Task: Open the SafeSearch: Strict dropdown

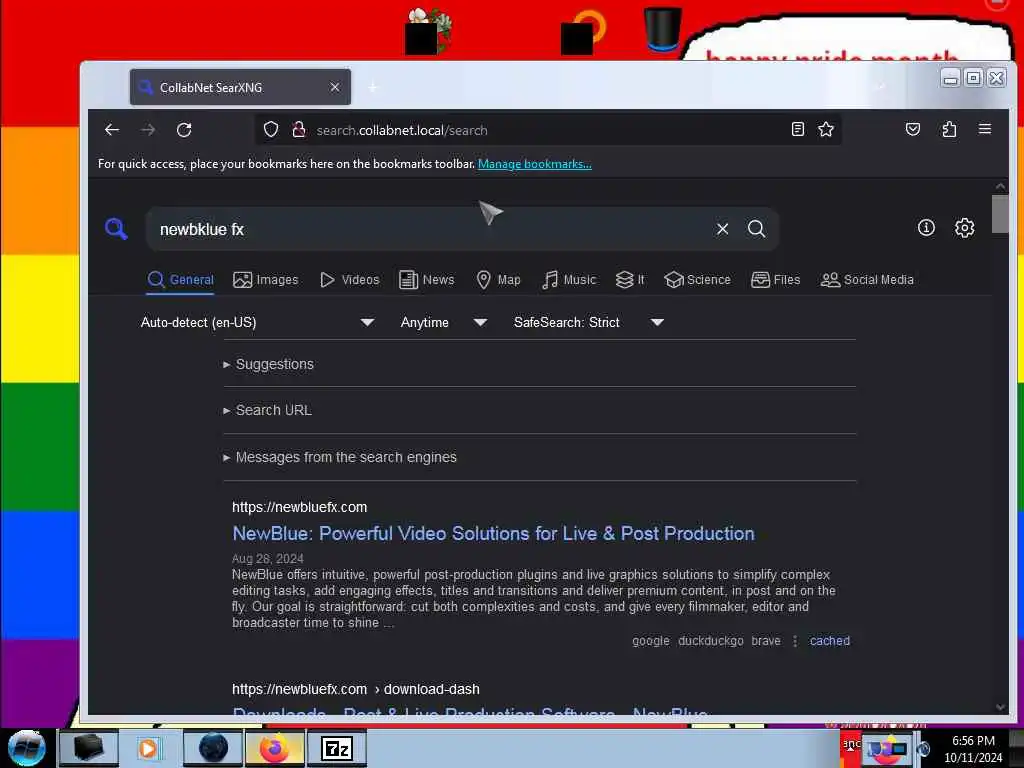Action: [588, 322]
